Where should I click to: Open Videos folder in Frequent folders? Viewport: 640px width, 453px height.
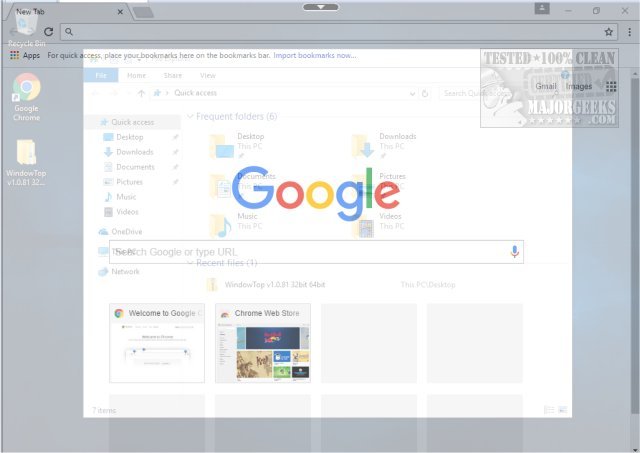[378, 225]
